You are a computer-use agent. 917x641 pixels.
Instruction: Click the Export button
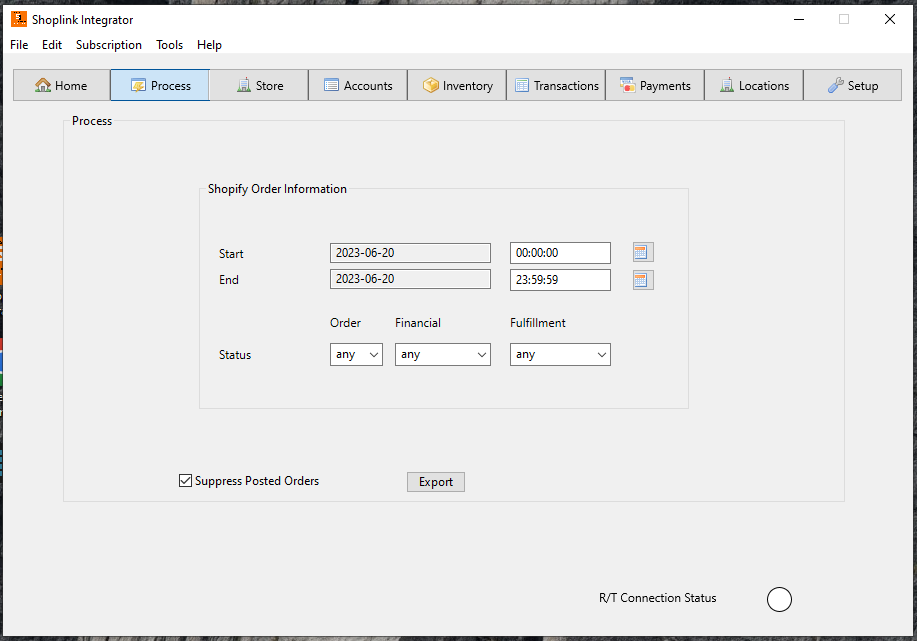pyautogui.click(x=436, y=482)
